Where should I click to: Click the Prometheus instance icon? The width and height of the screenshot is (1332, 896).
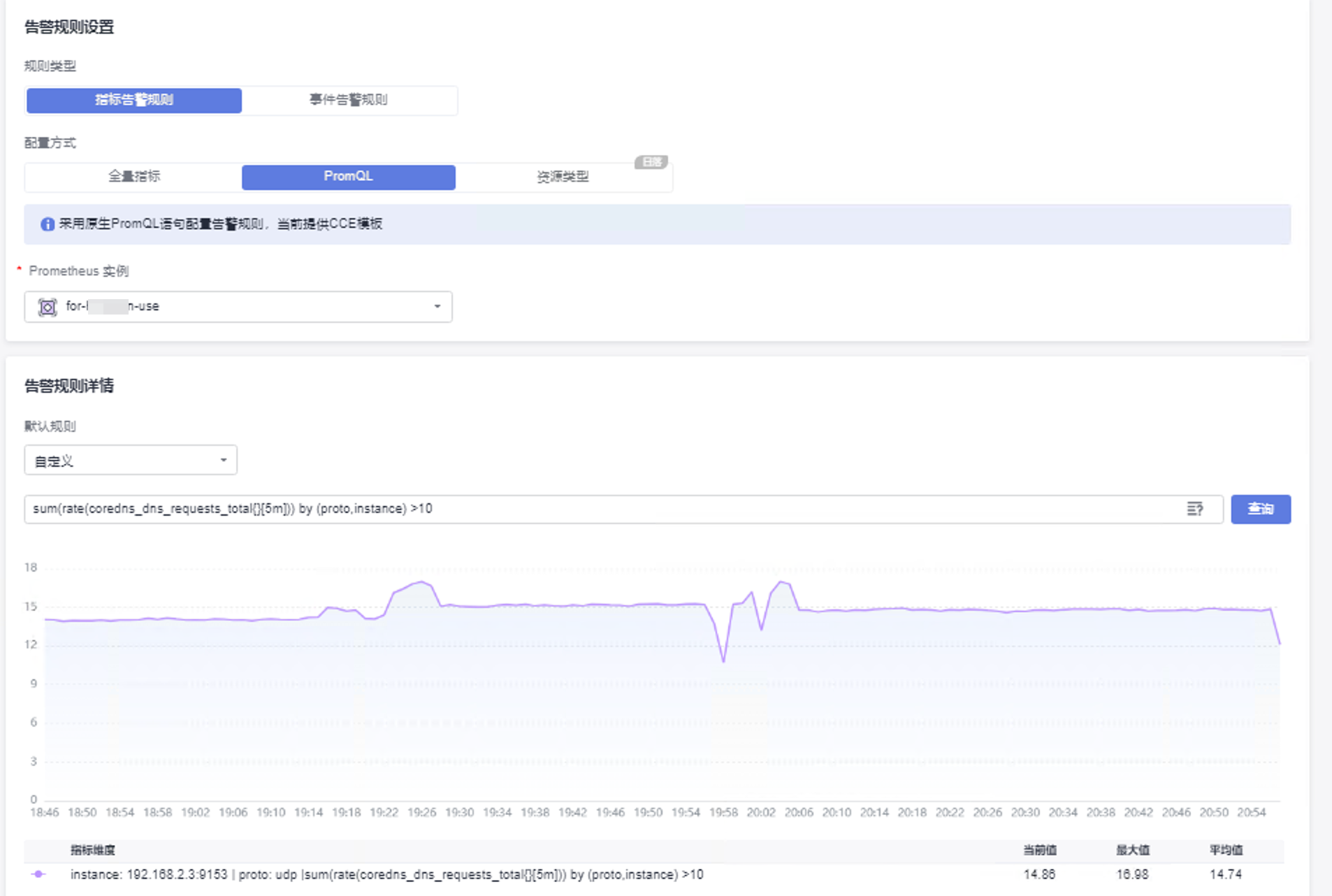click(x=48, y=307)
